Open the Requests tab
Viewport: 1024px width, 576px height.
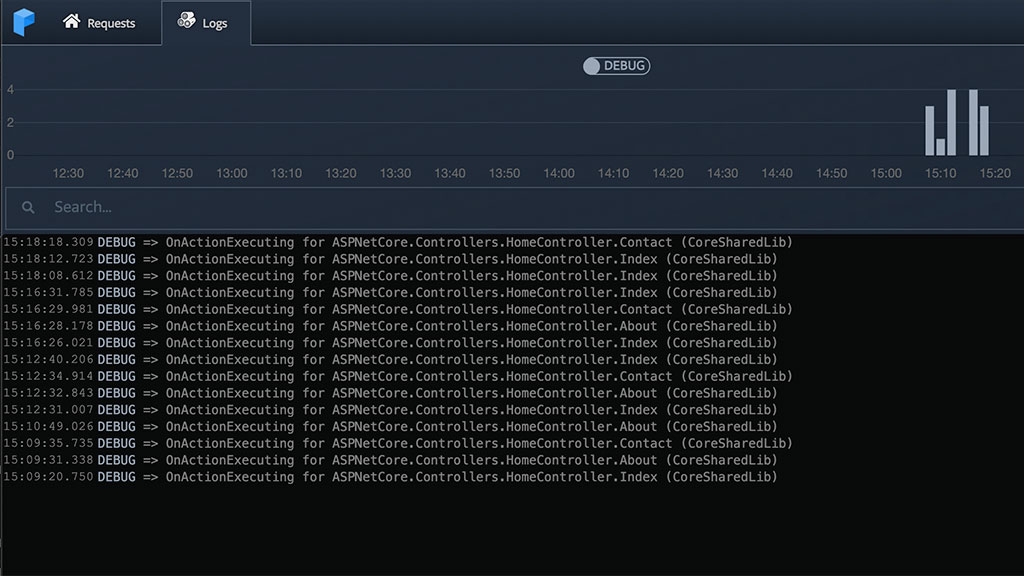99,23
